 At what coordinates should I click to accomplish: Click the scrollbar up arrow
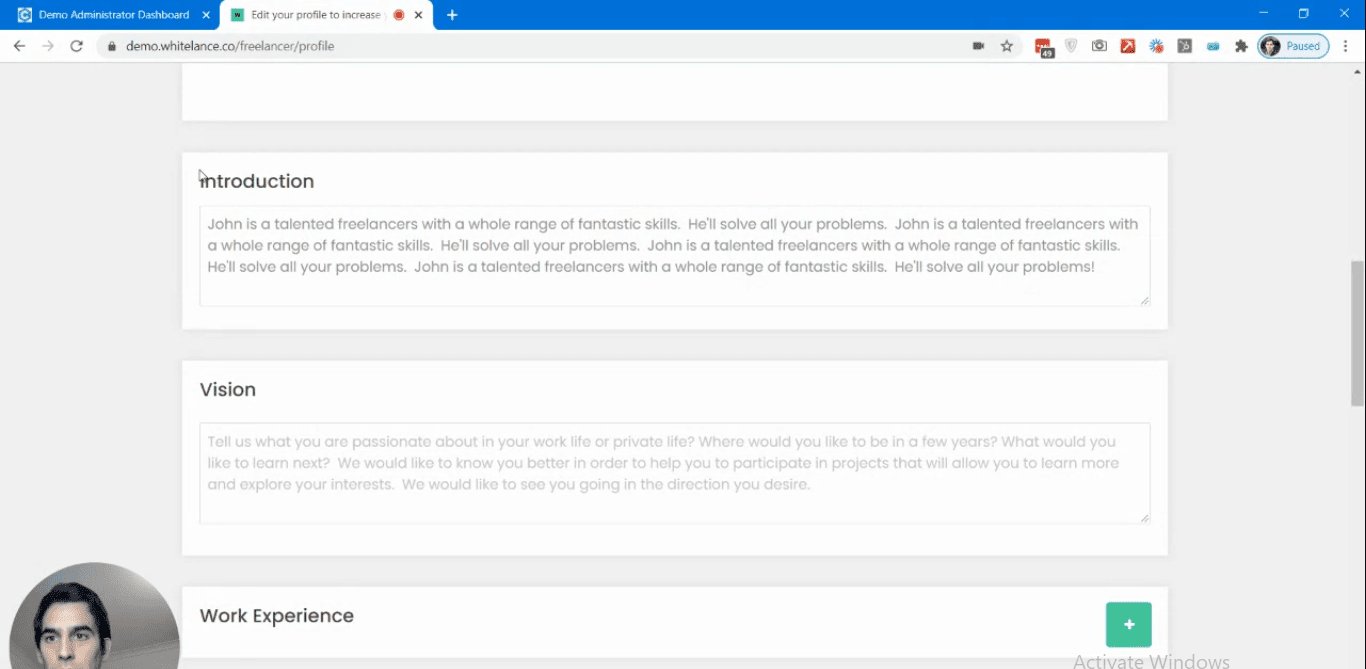(x=1357, y=71)
